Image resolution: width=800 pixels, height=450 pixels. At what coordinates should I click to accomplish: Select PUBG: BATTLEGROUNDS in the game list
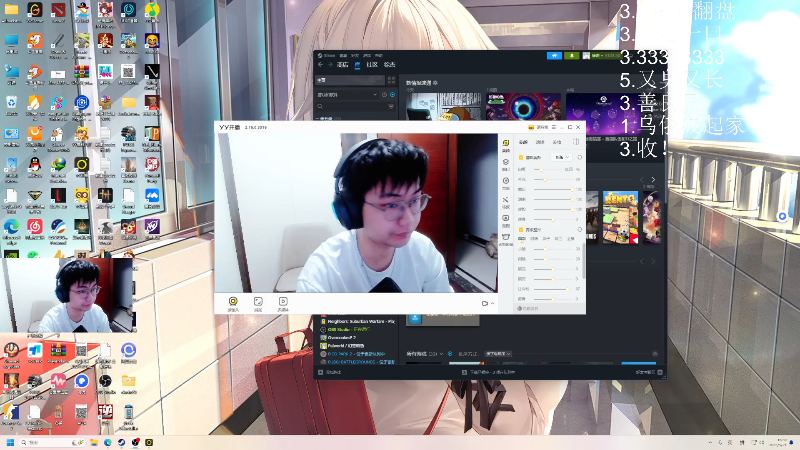(357, 362)
